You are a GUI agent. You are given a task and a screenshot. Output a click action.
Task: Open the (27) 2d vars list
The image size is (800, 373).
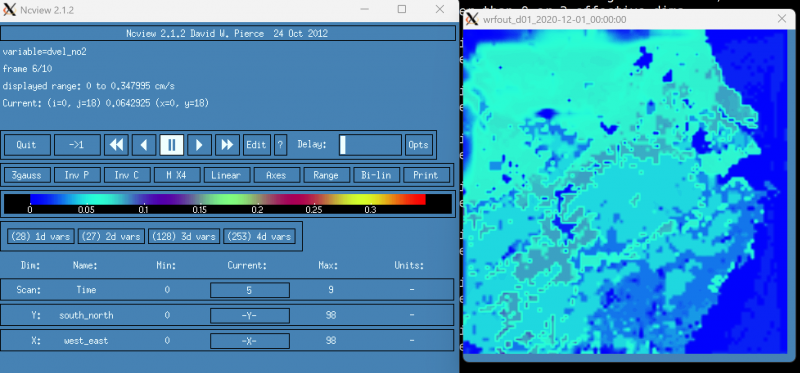(111, 236)
